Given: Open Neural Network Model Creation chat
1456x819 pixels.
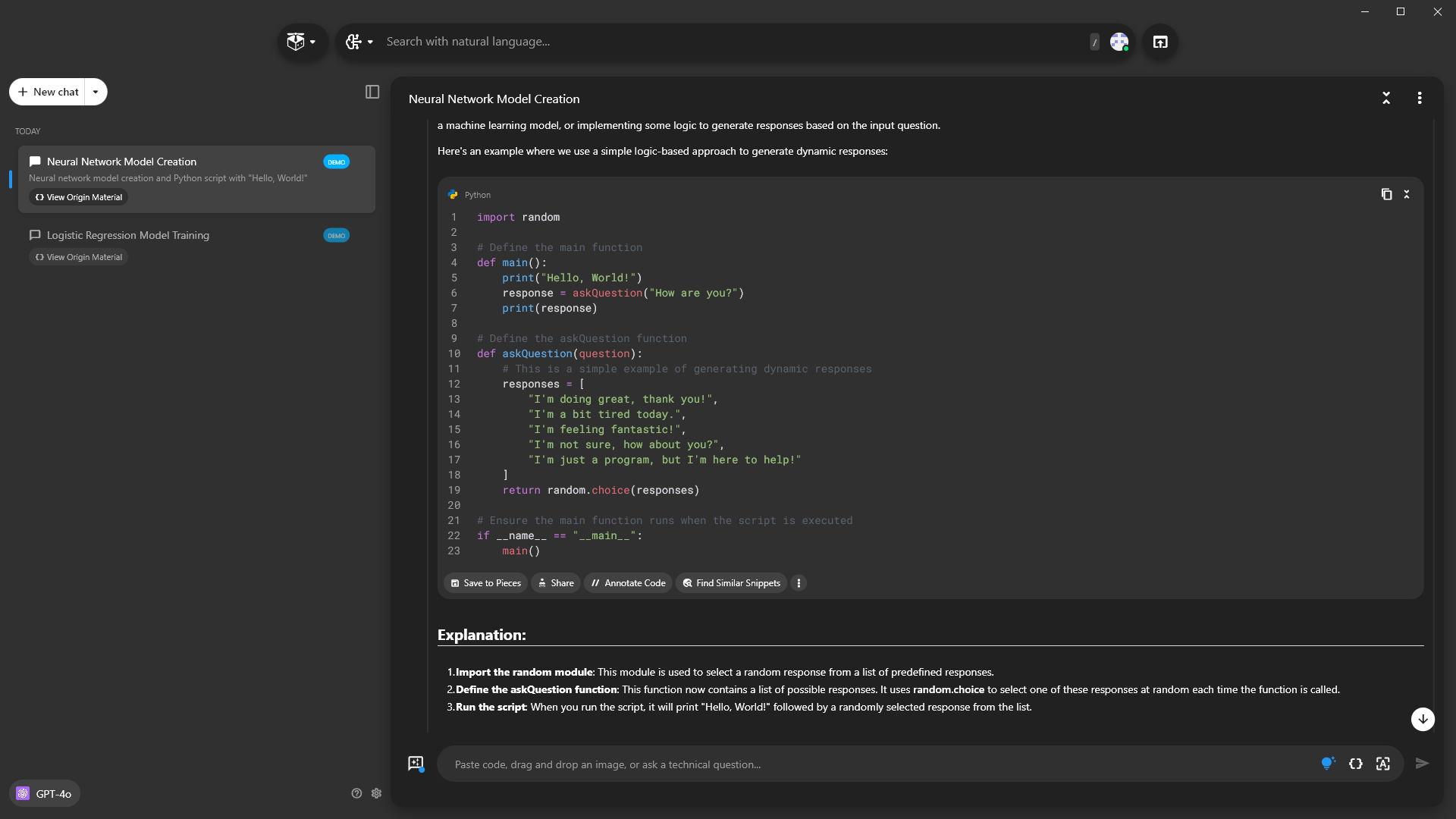Looking at the screenshot, I should (121, 162).
